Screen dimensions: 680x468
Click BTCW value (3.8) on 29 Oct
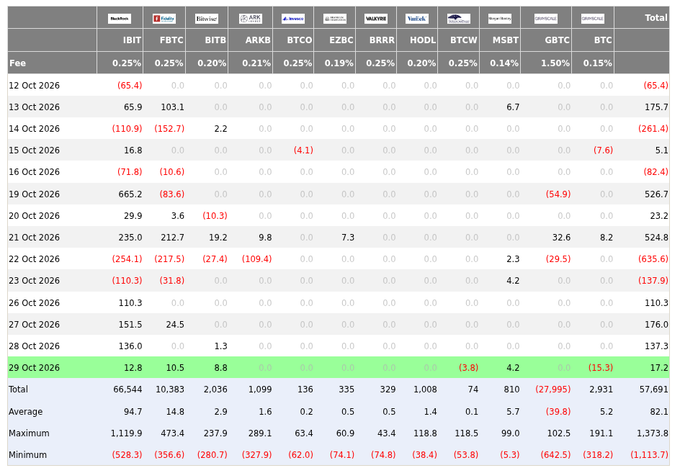468,368
